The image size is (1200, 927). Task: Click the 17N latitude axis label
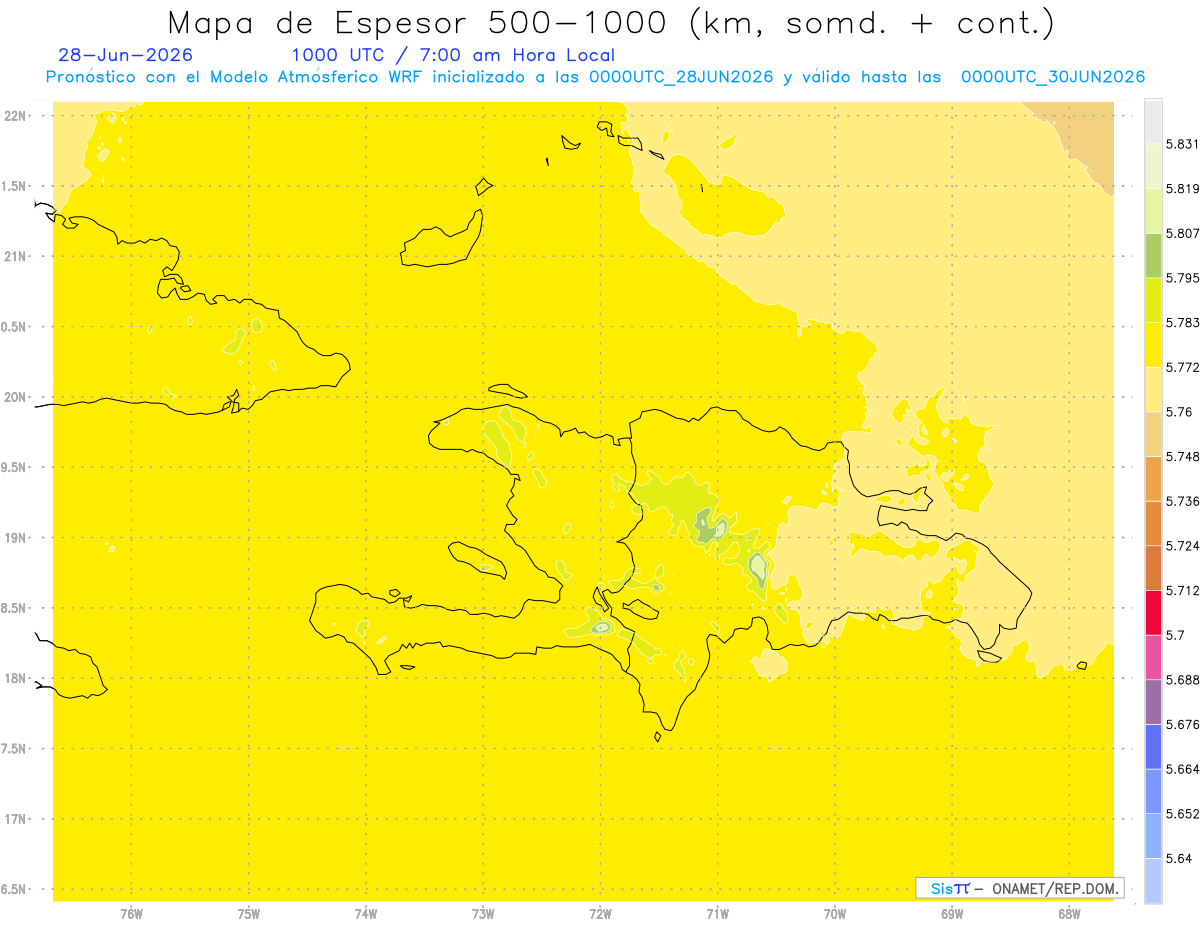(x=16, y=819)
